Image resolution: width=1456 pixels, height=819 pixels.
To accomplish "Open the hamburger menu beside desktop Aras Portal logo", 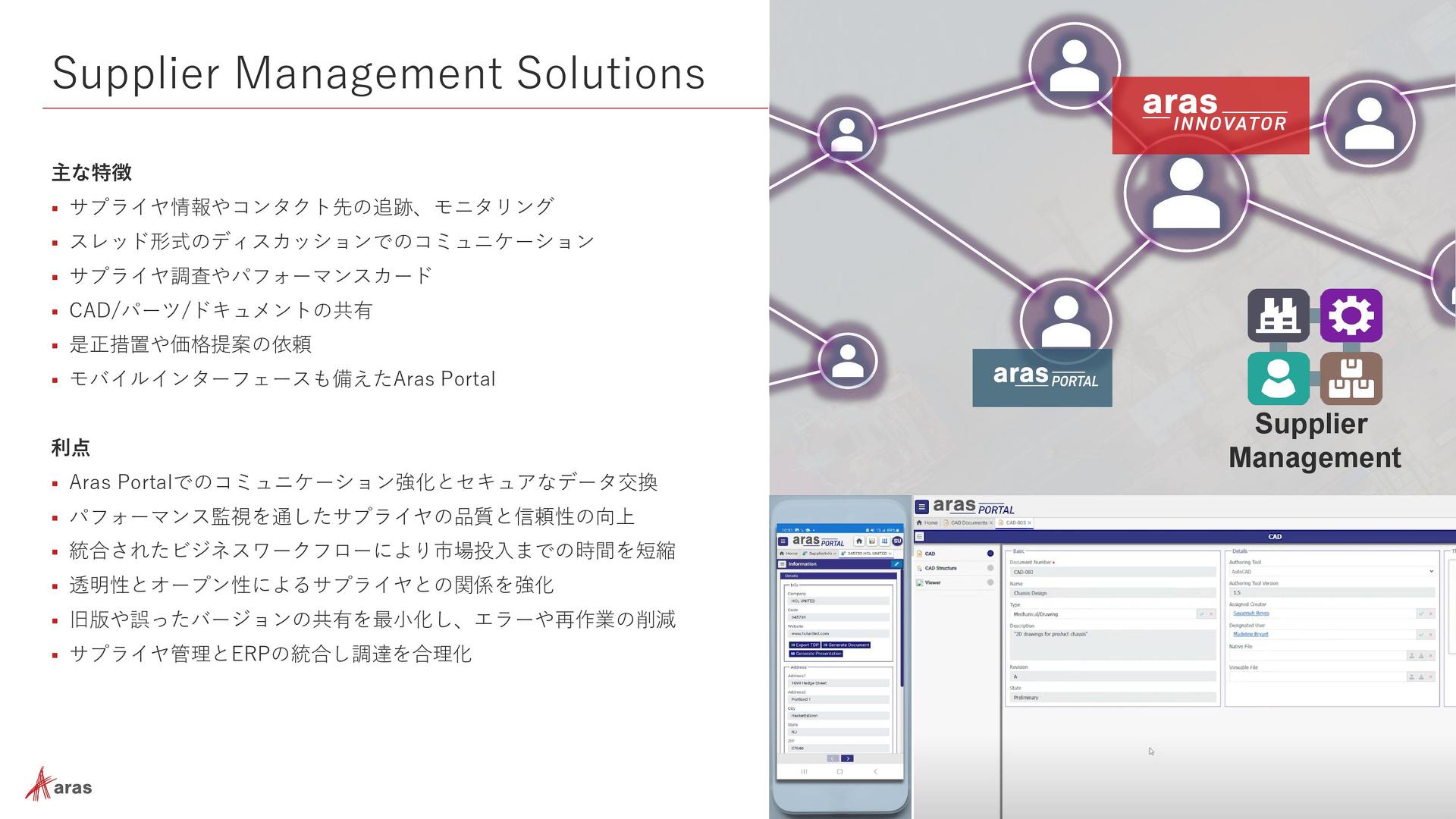I will pyautogui.click(x=922, y=507).
